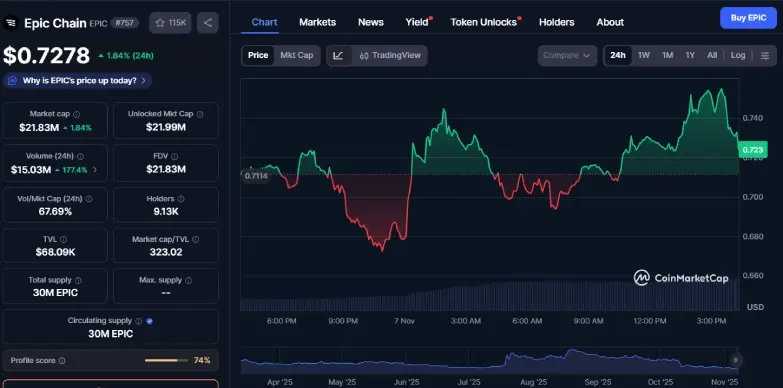Click the 0.7114 opening price label
The image size is (783, 388).
(x=256, y=176)
